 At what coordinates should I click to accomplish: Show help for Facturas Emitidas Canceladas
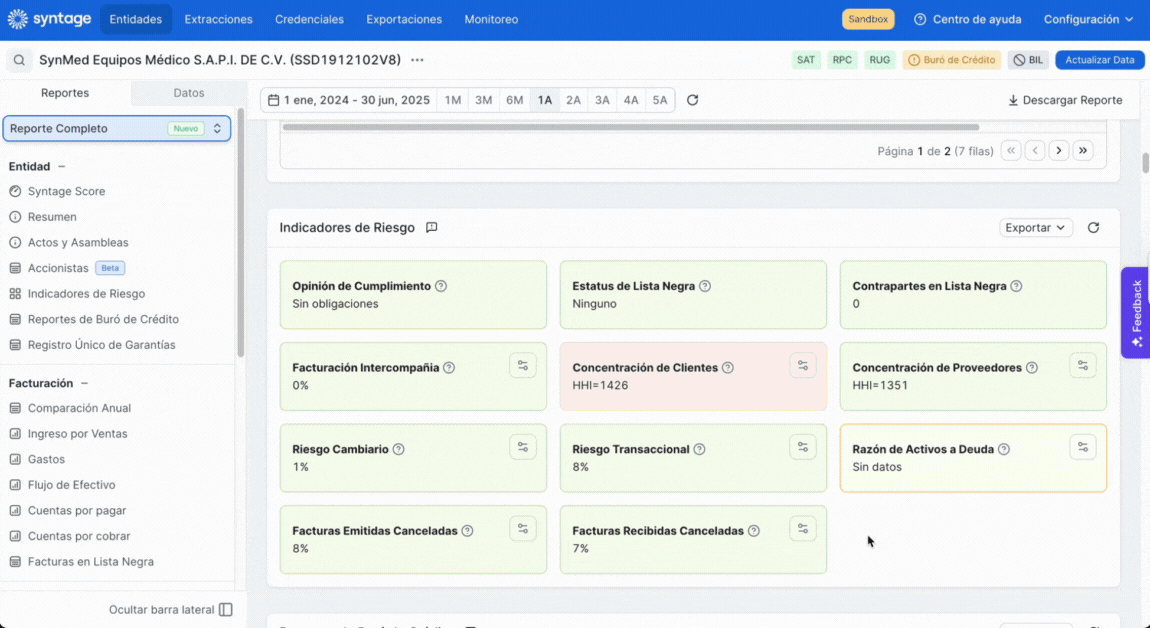click(x=467, y=530)
